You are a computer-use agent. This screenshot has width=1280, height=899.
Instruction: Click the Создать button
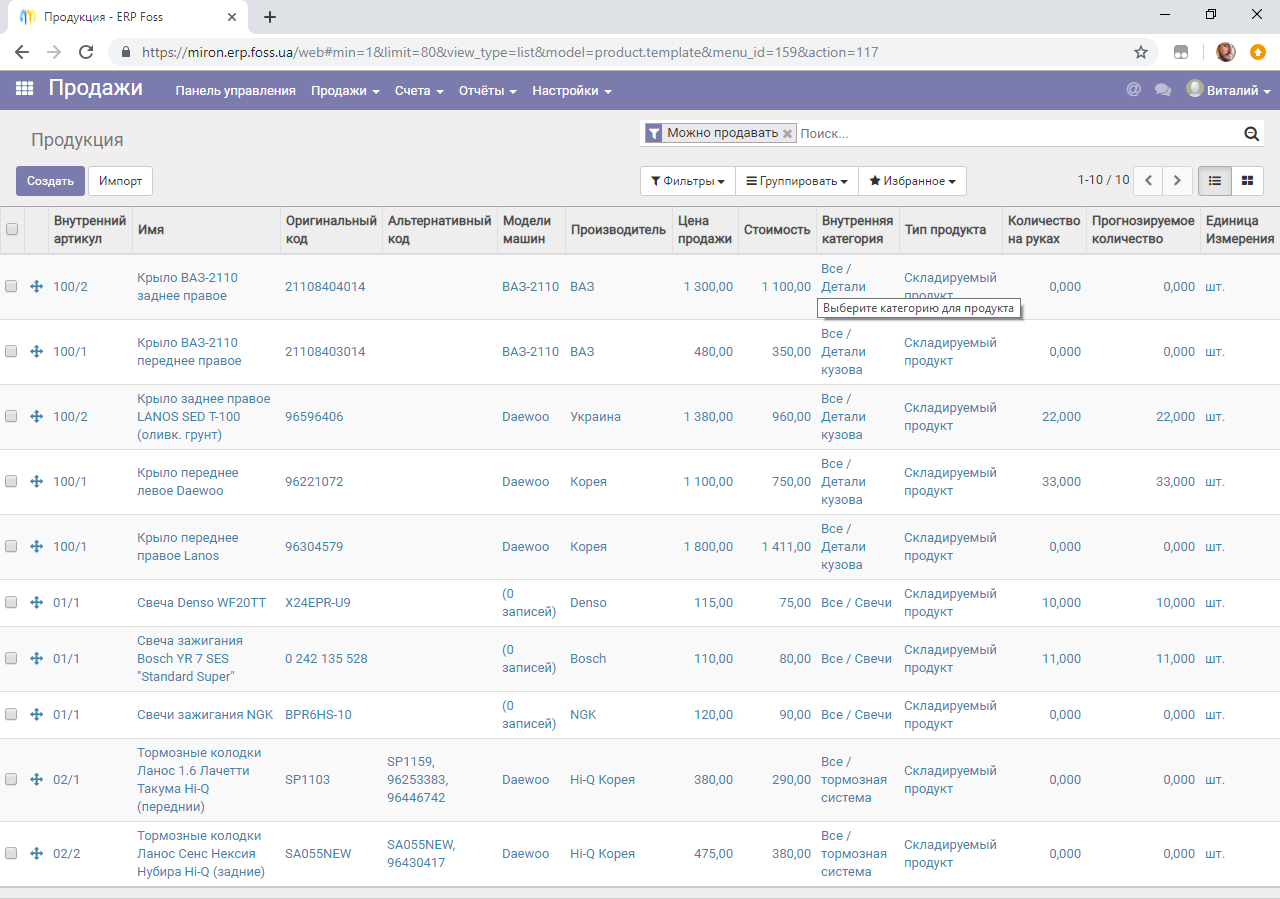(51, 181)
